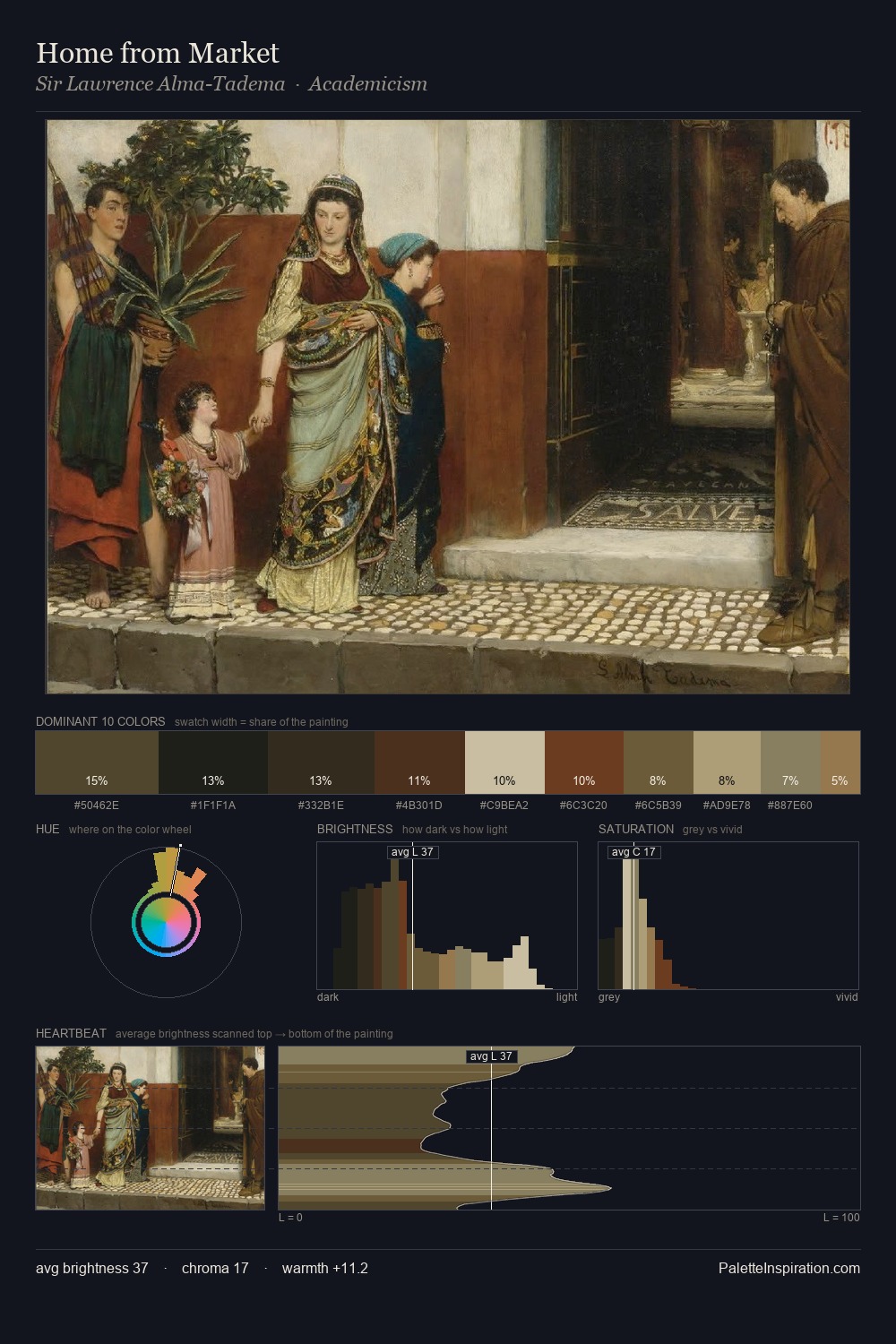Click the small Heartbeat painting thumbnail
Screen dimensions: 896x1344
pos(151,1128)
